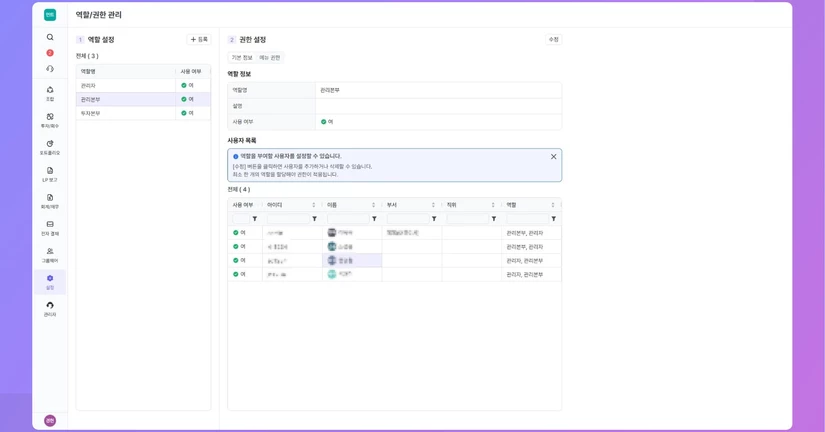Click the 수정 button in 권한 설정
The width and height of the screenshot is (825, 432).
[554, 39]
